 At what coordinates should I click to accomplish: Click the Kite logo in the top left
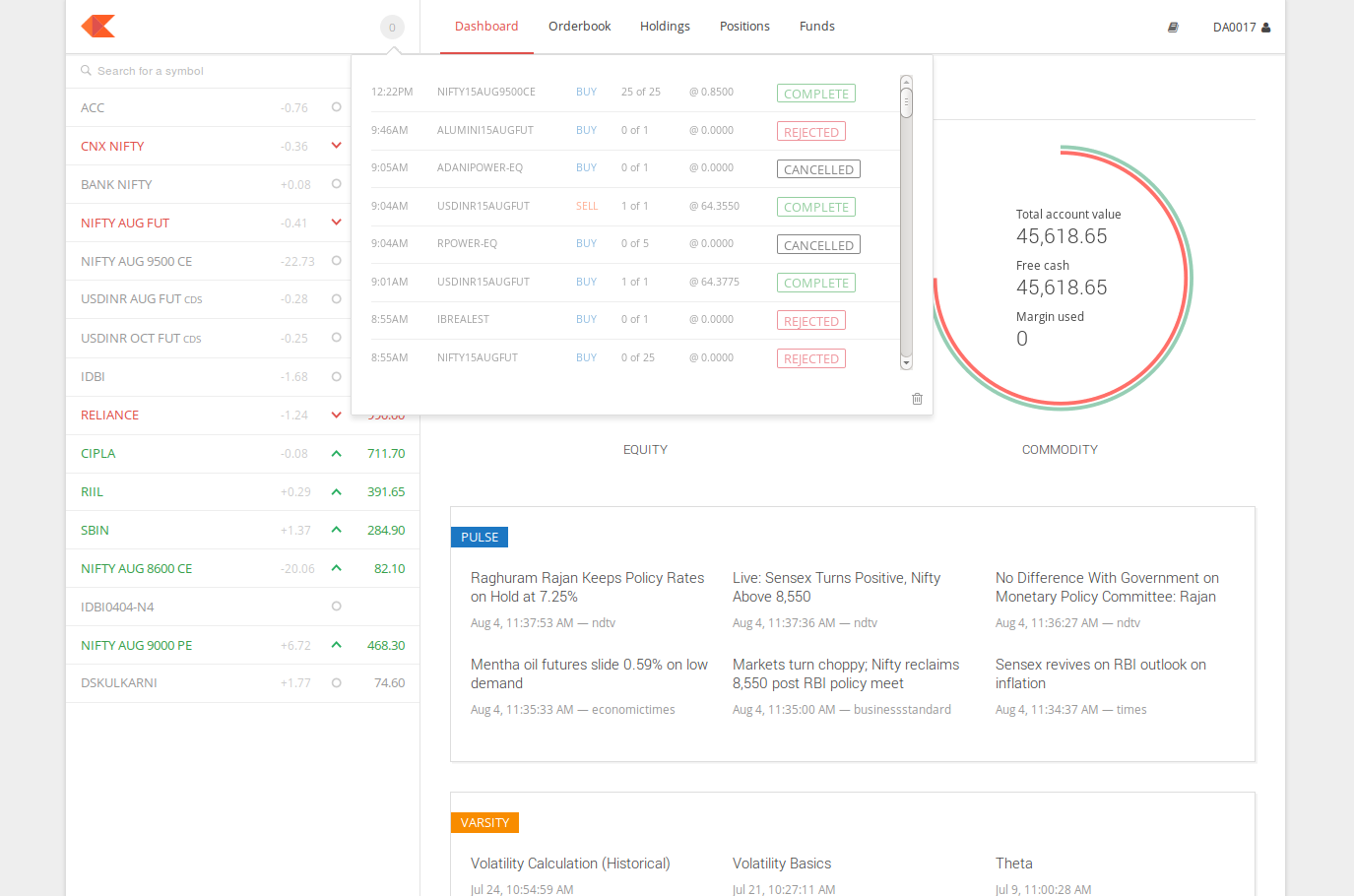pyautogui.click(x=97, y=27)
